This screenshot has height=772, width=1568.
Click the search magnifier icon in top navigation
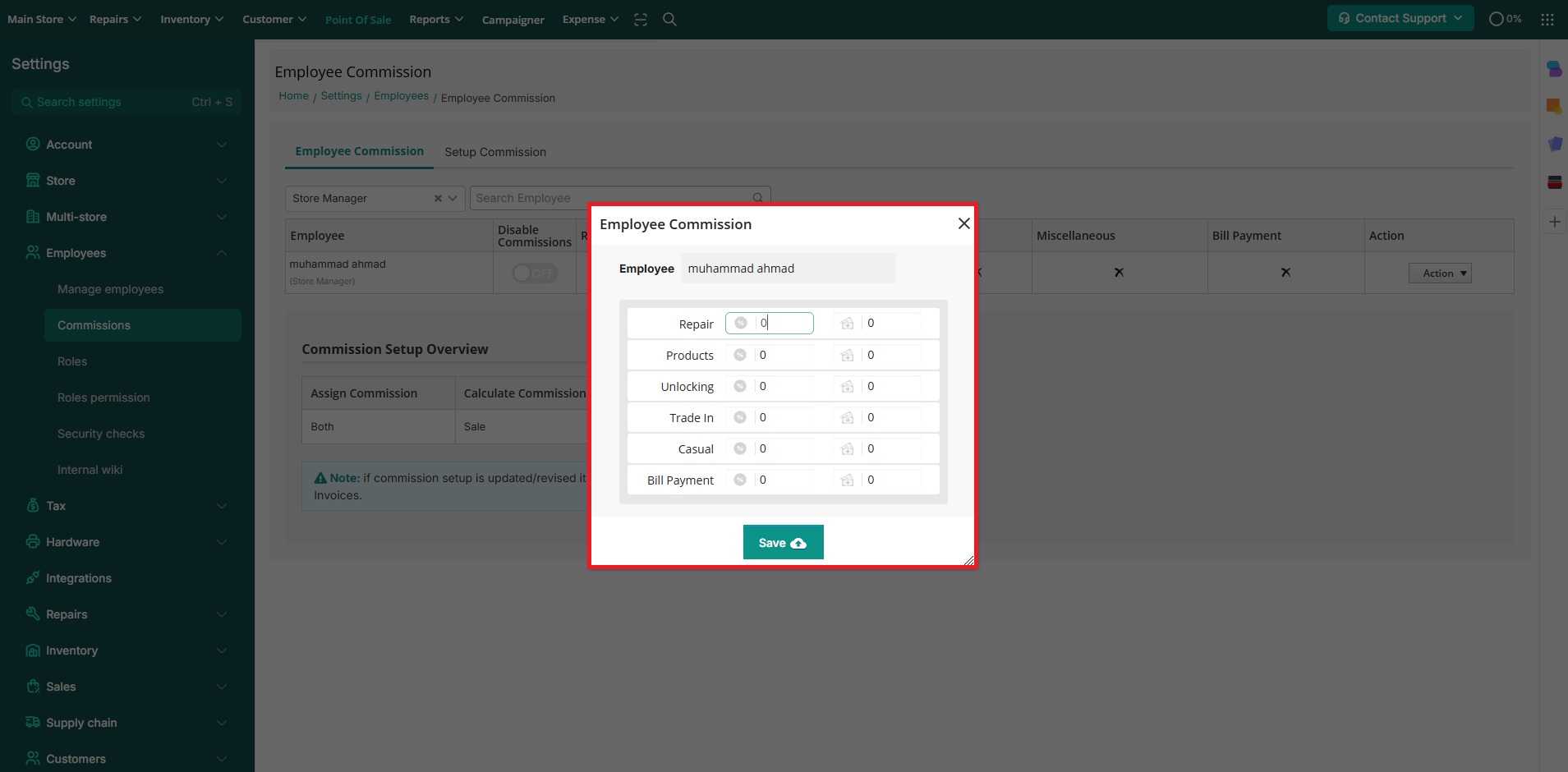pyautogui.click(x=669, y=19)
